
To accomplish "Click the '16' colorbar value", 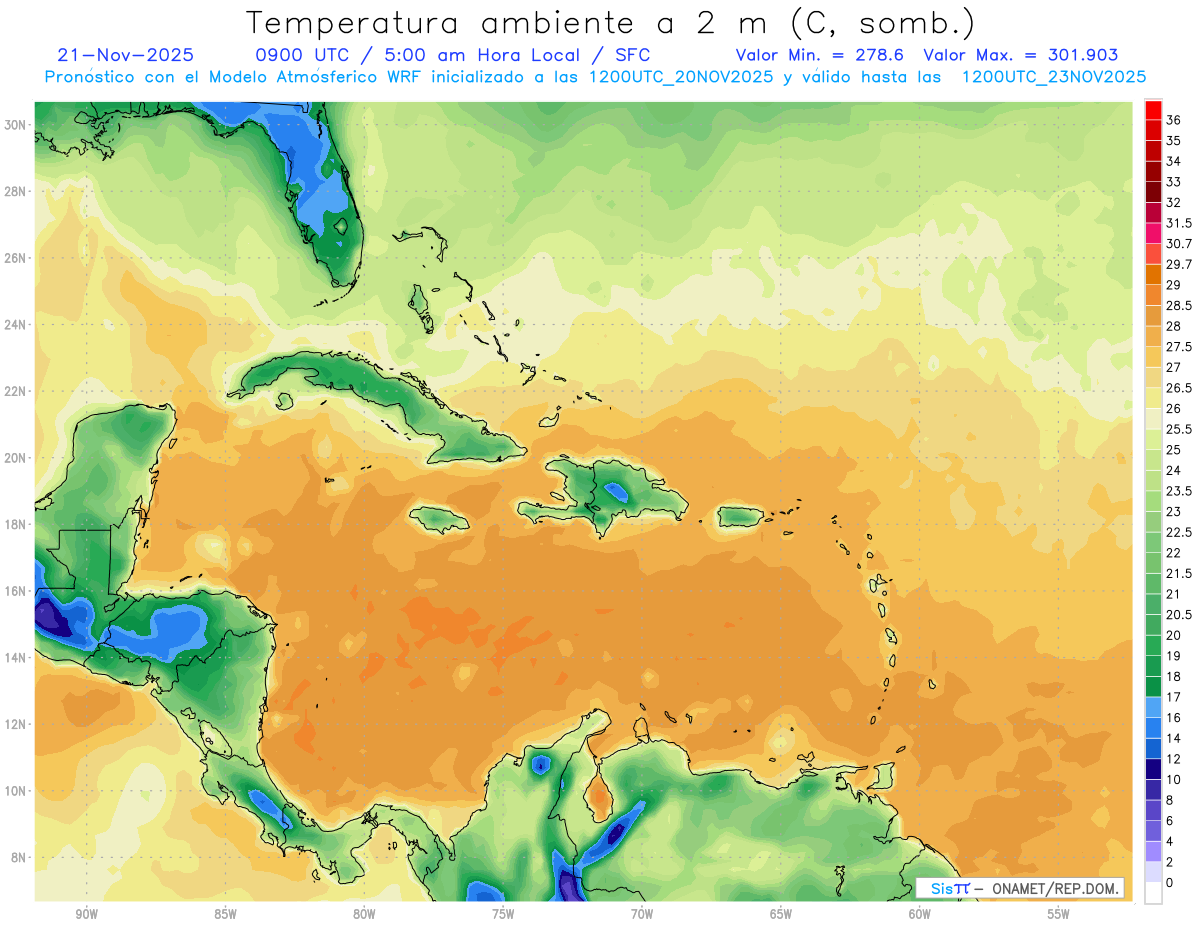I will point(1173,718).
